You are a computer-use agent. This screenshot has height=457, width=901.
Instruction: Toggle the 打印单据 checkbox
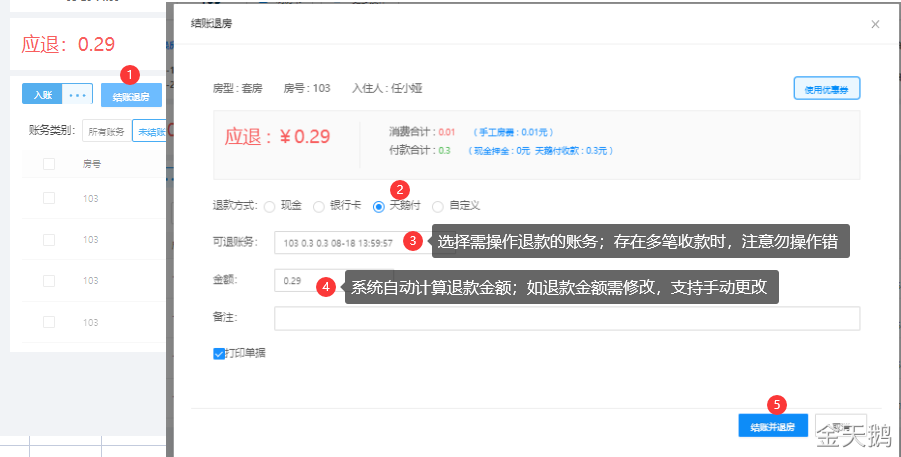[219, 354]
